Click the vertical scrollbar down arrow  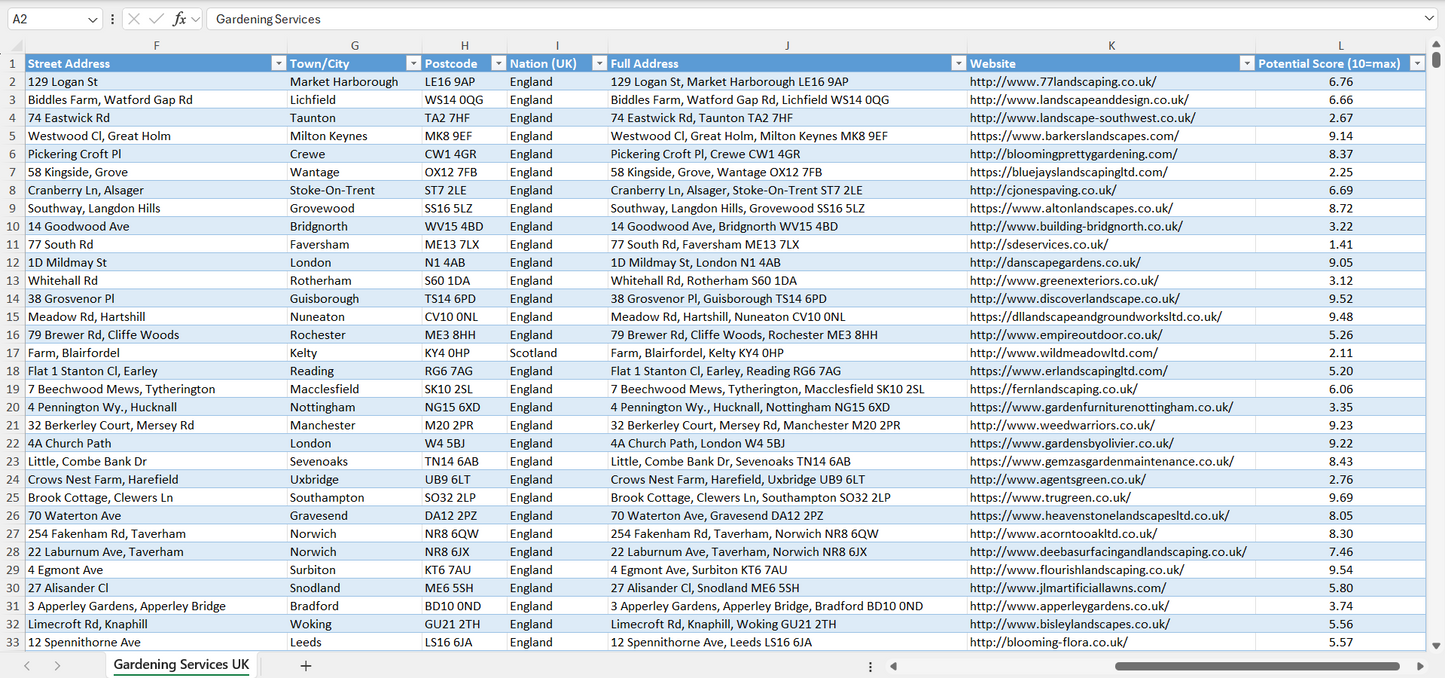(1437, 646)
